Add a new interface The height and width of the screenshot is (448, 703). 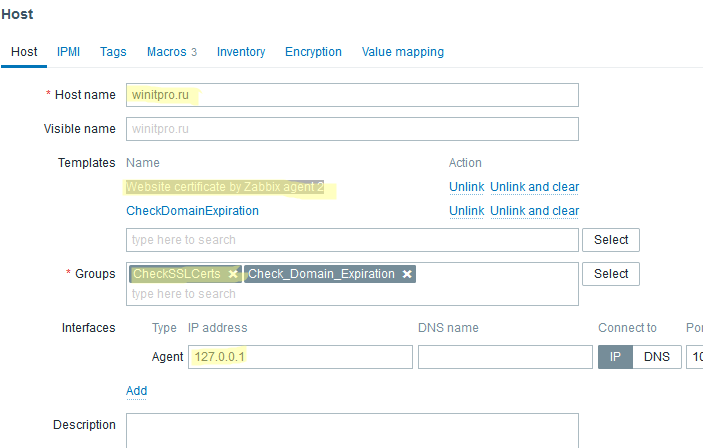point(136,391)
